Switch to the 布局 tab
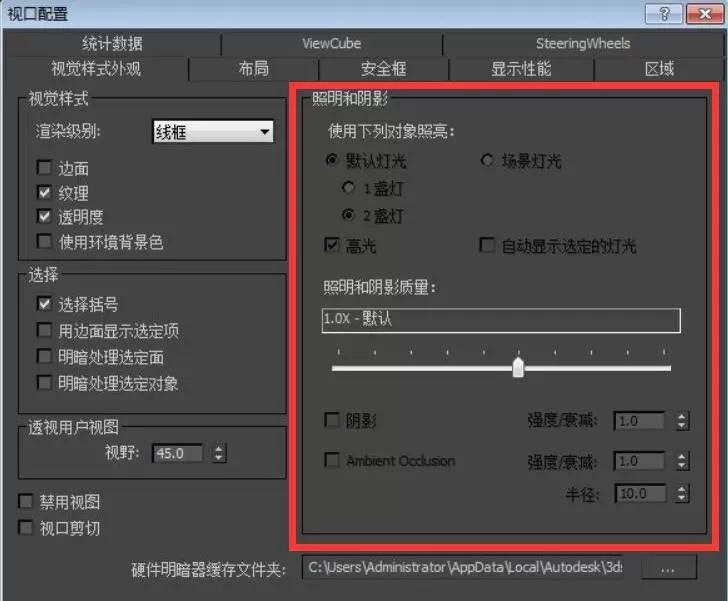 (254, 69)
